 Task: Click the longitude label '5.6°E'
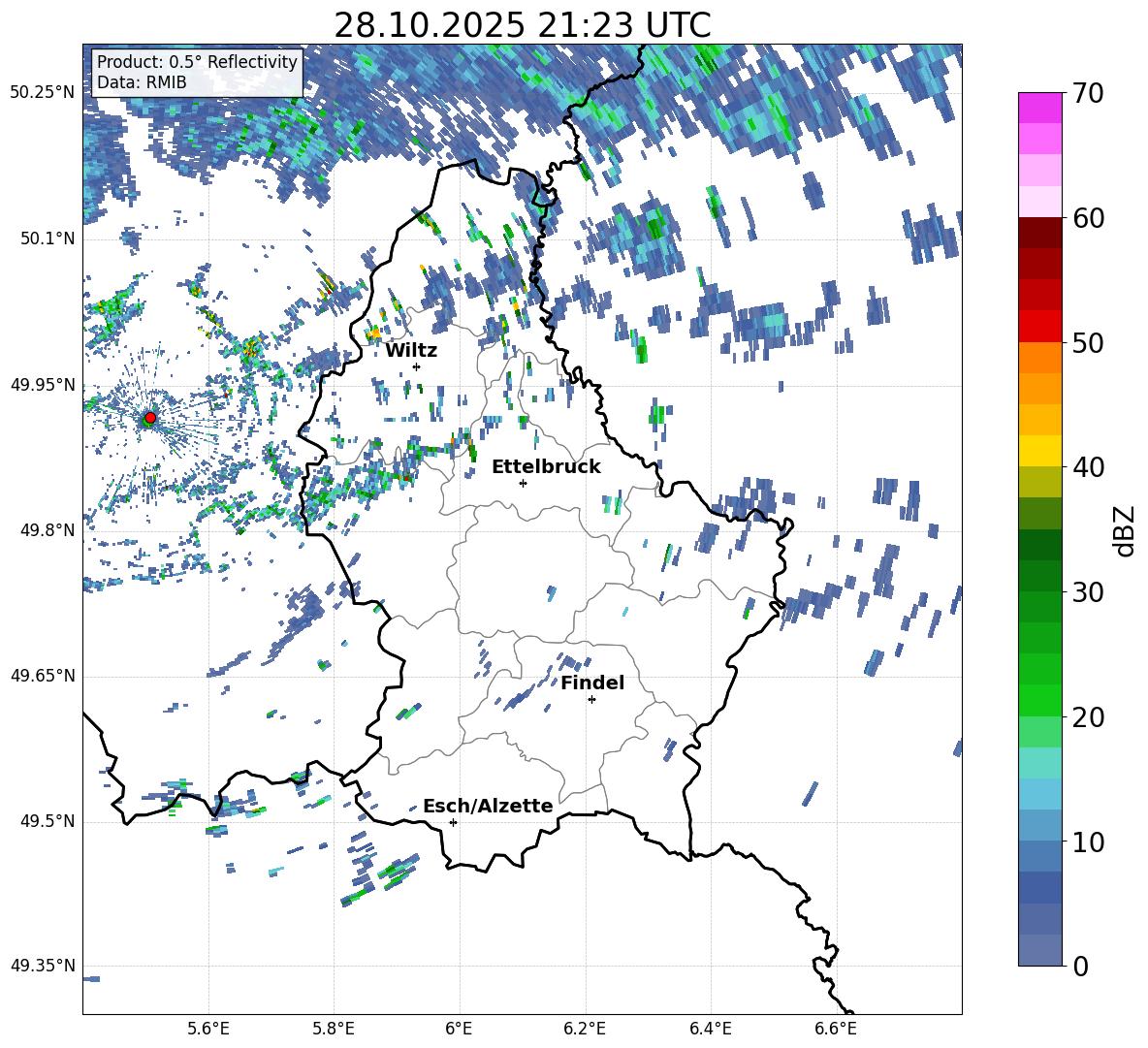207,1030
